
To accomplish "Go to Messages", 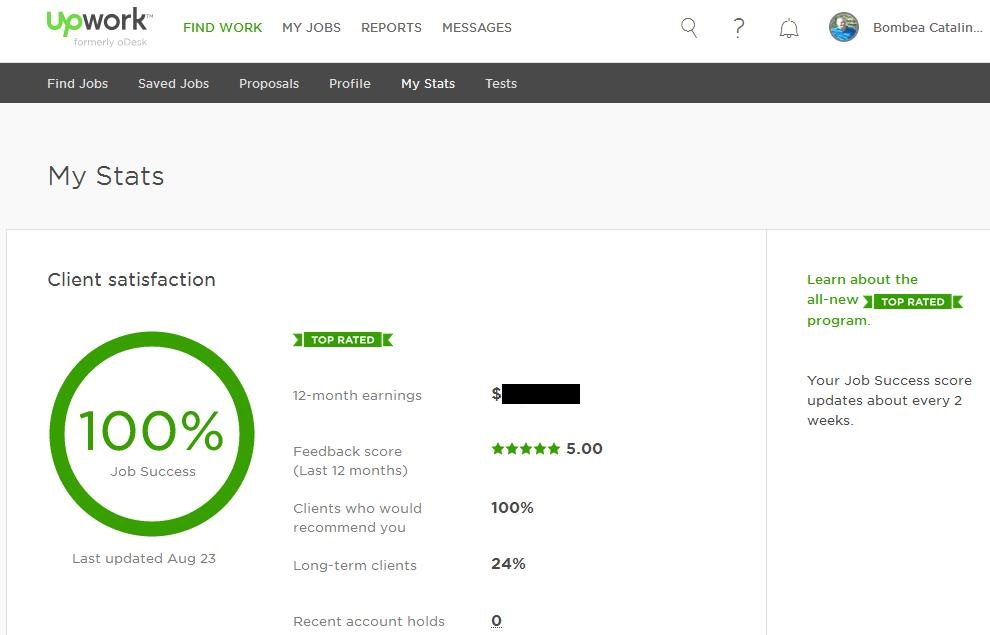I will 476,27.
